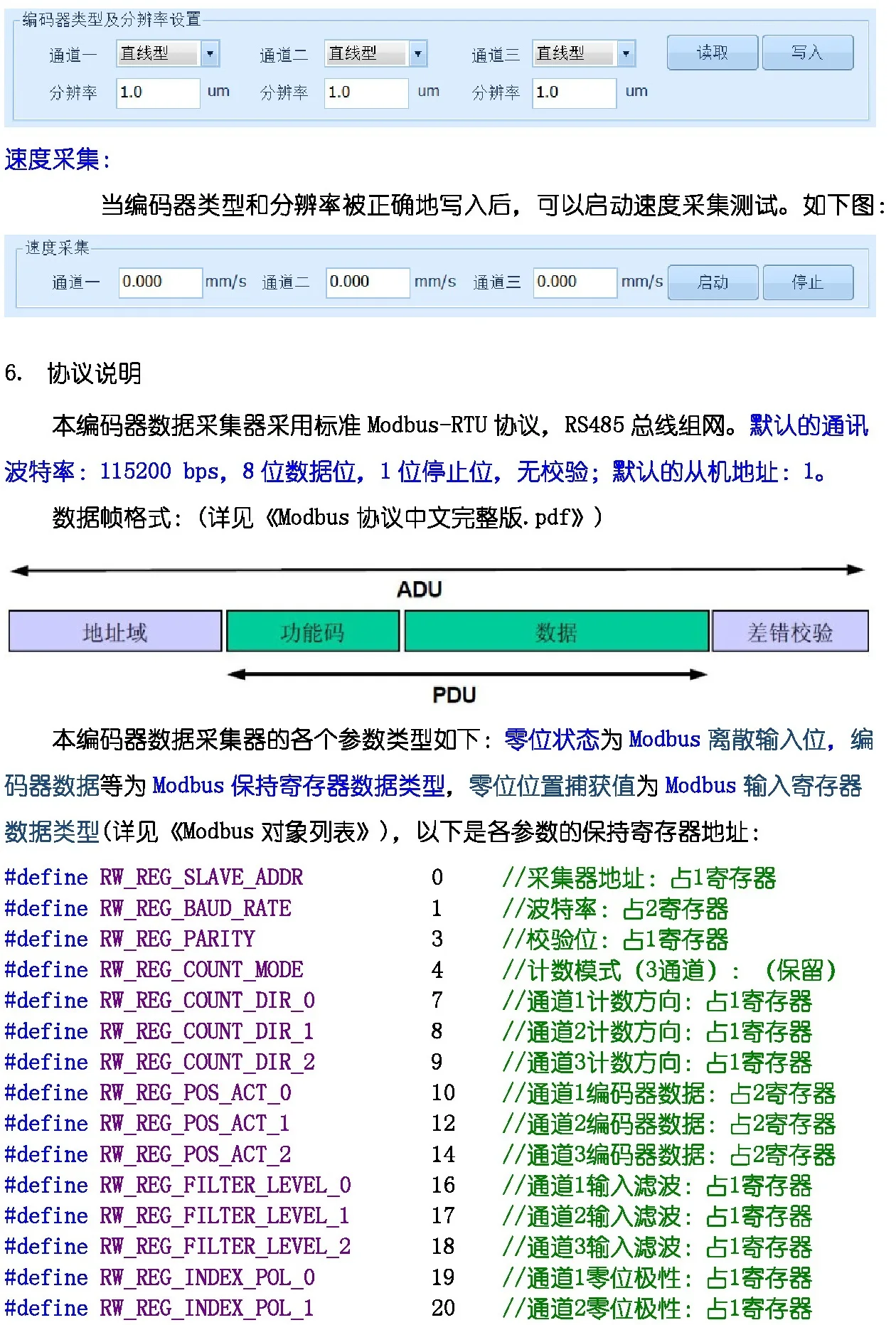Viewport: 896px width, 1325px height.
Task: Select RW_REG_COUNT_DIR_0 define line
Action: pyautogui.click(x=408, y=1001)
